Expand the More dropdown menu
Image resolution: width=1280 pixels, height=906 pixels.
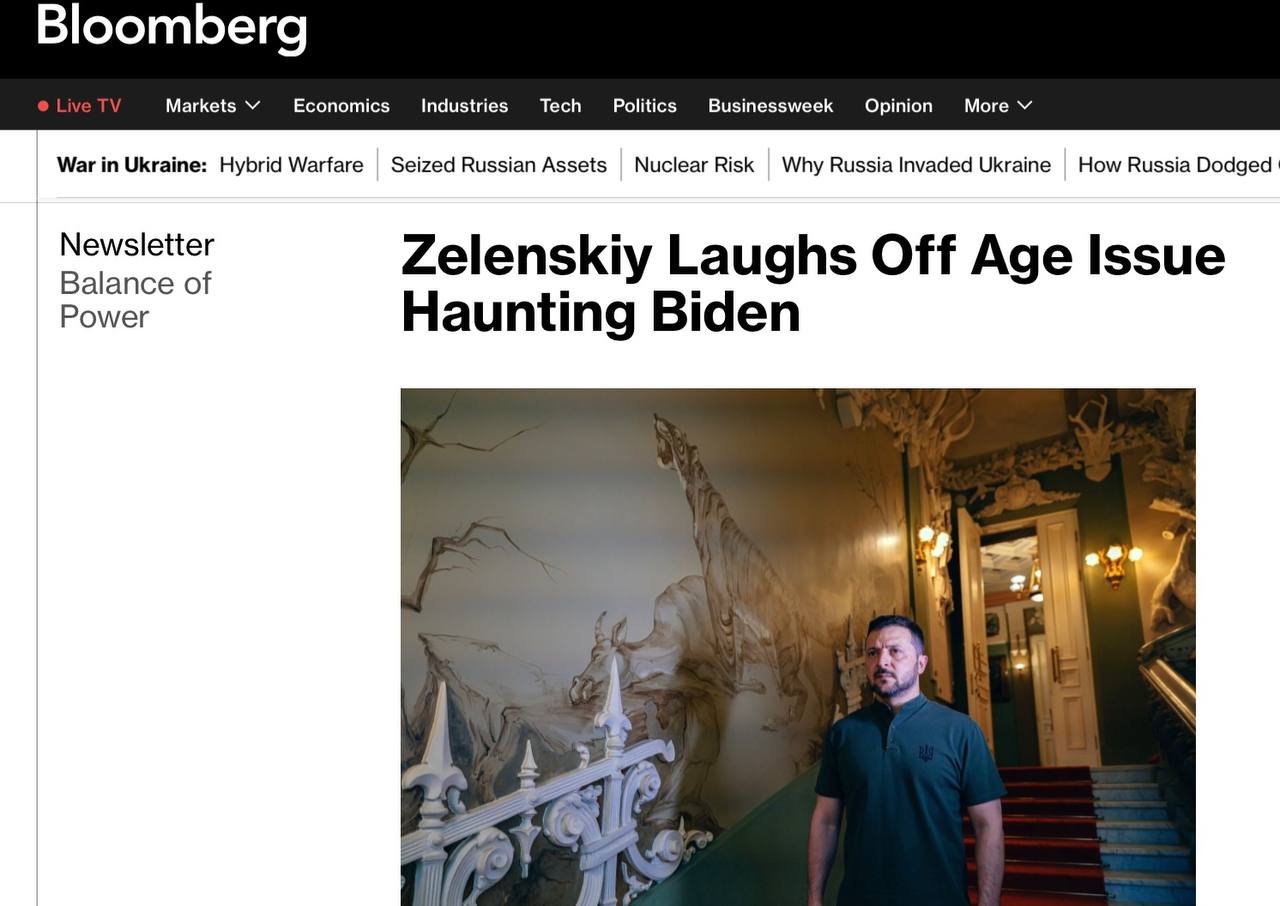(998, 106)
